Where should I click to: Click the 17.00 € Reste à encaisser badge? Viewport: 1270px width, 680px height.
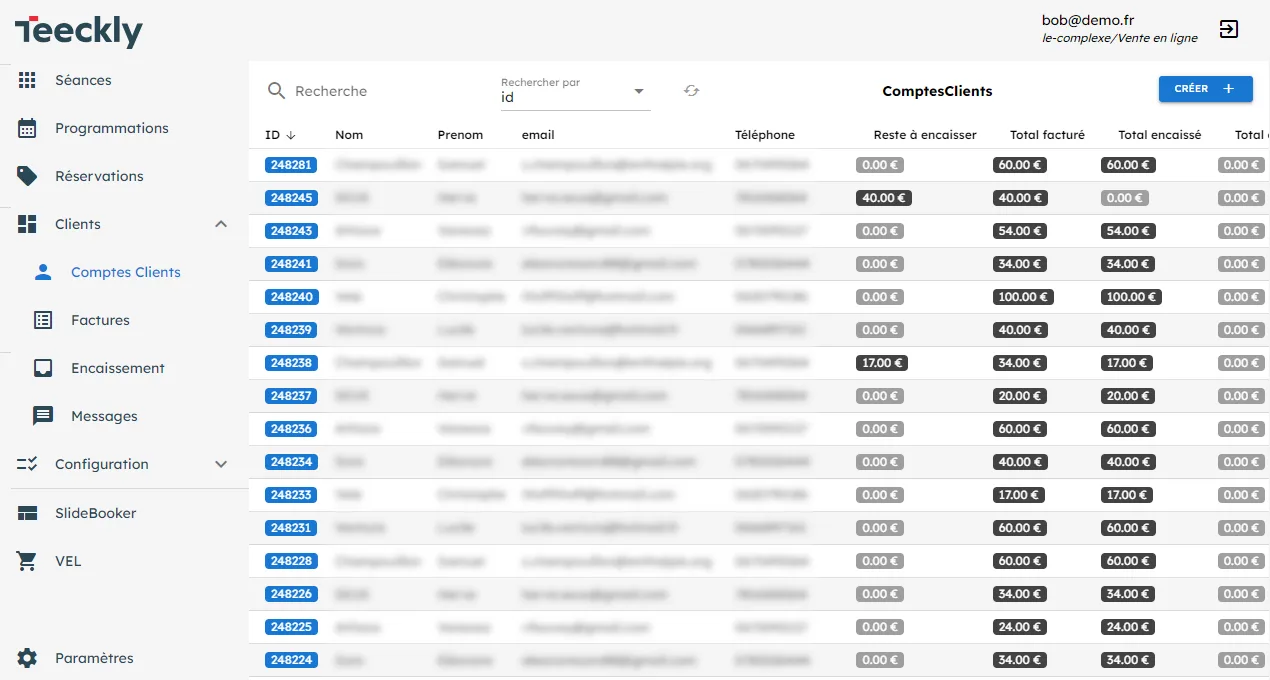click(x=881, y=363)
